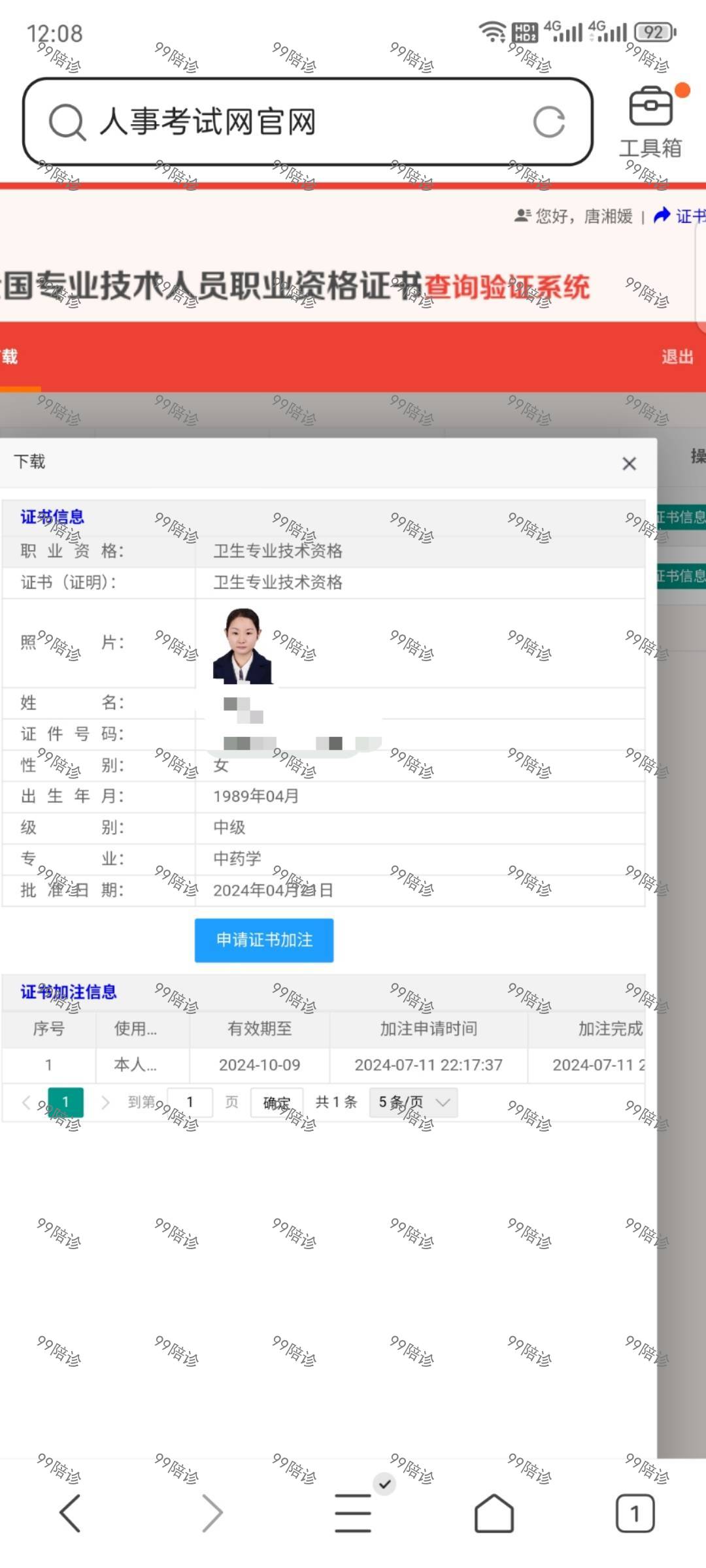This screenshot has height=1568, width=706.
Task: Tap the address bar search text
Action: [208, 122]
